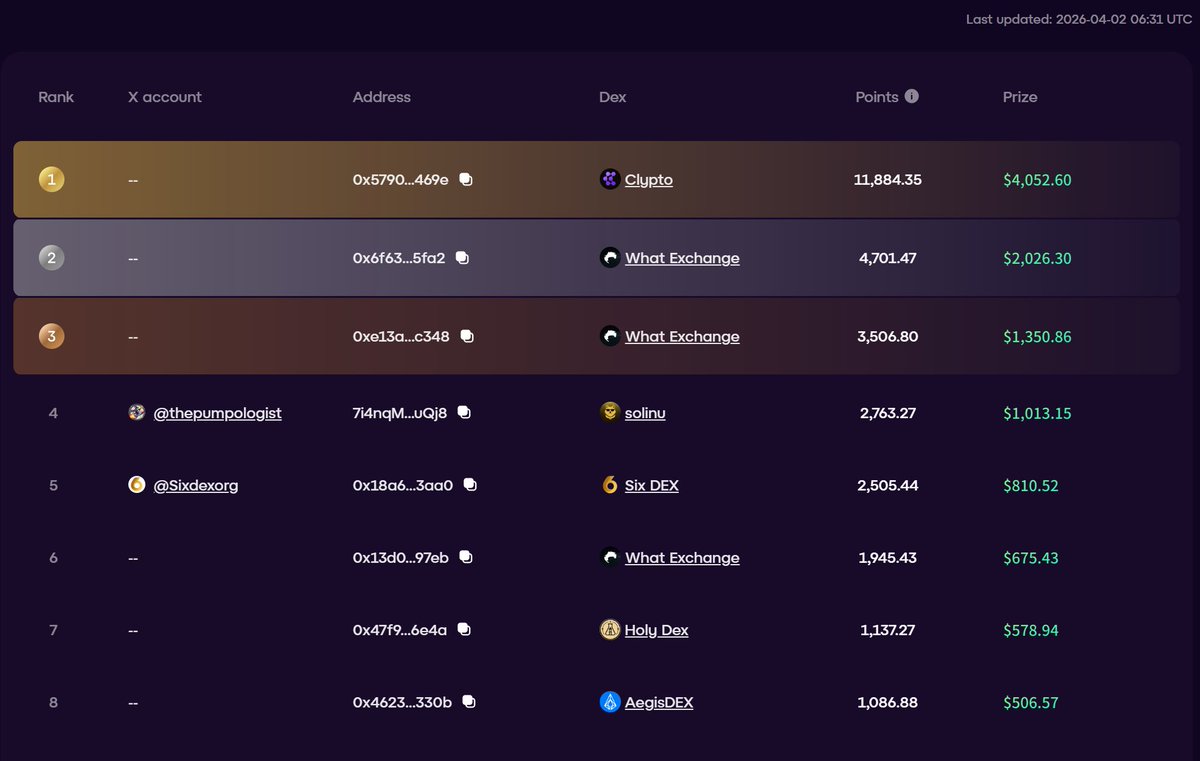Click the Last updated timestamp text

(1078, 20)
